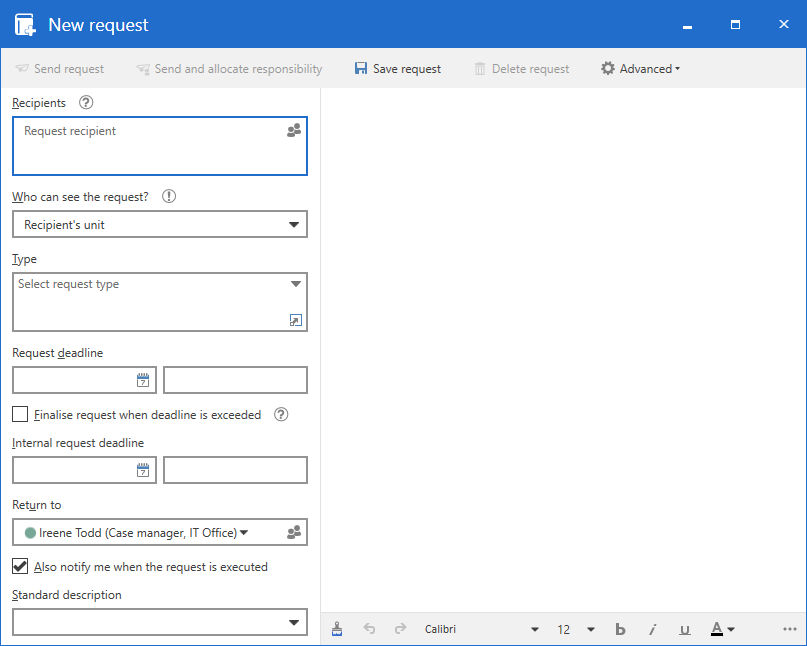Click the recipient picker people icon
This screenshot has height=646, width=807.
point(294,131)
